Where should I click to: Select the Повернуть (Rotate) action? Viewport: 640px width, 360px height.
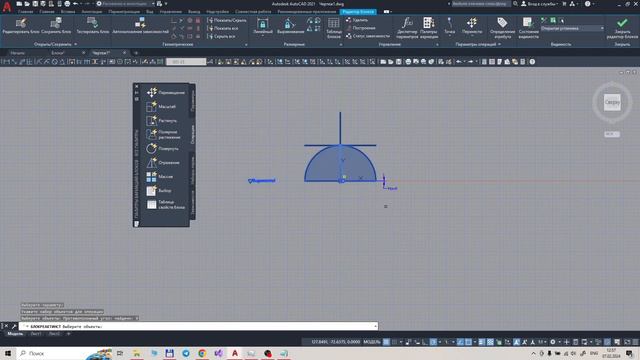(162, 149)
